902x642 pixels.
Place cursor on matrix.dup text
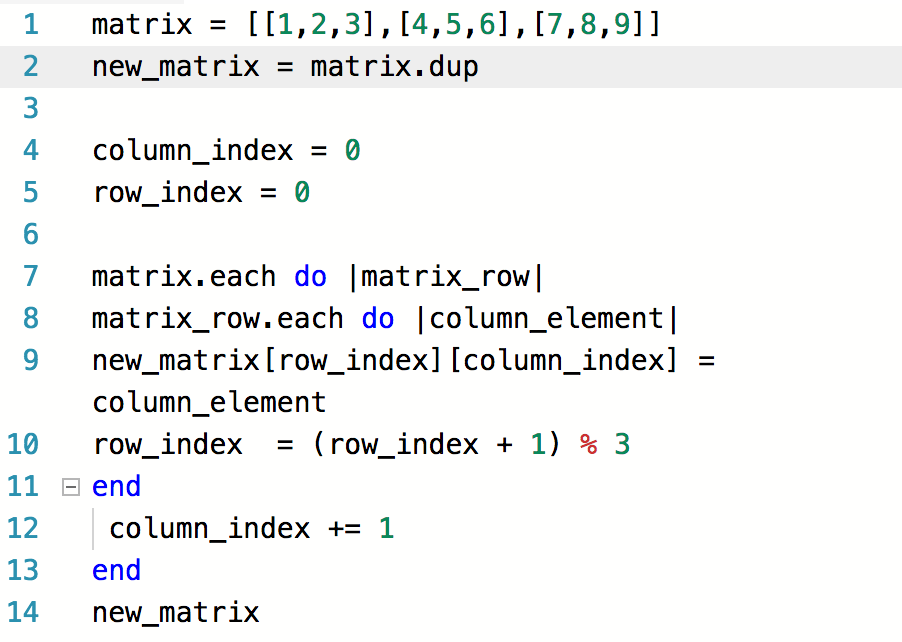394,67
